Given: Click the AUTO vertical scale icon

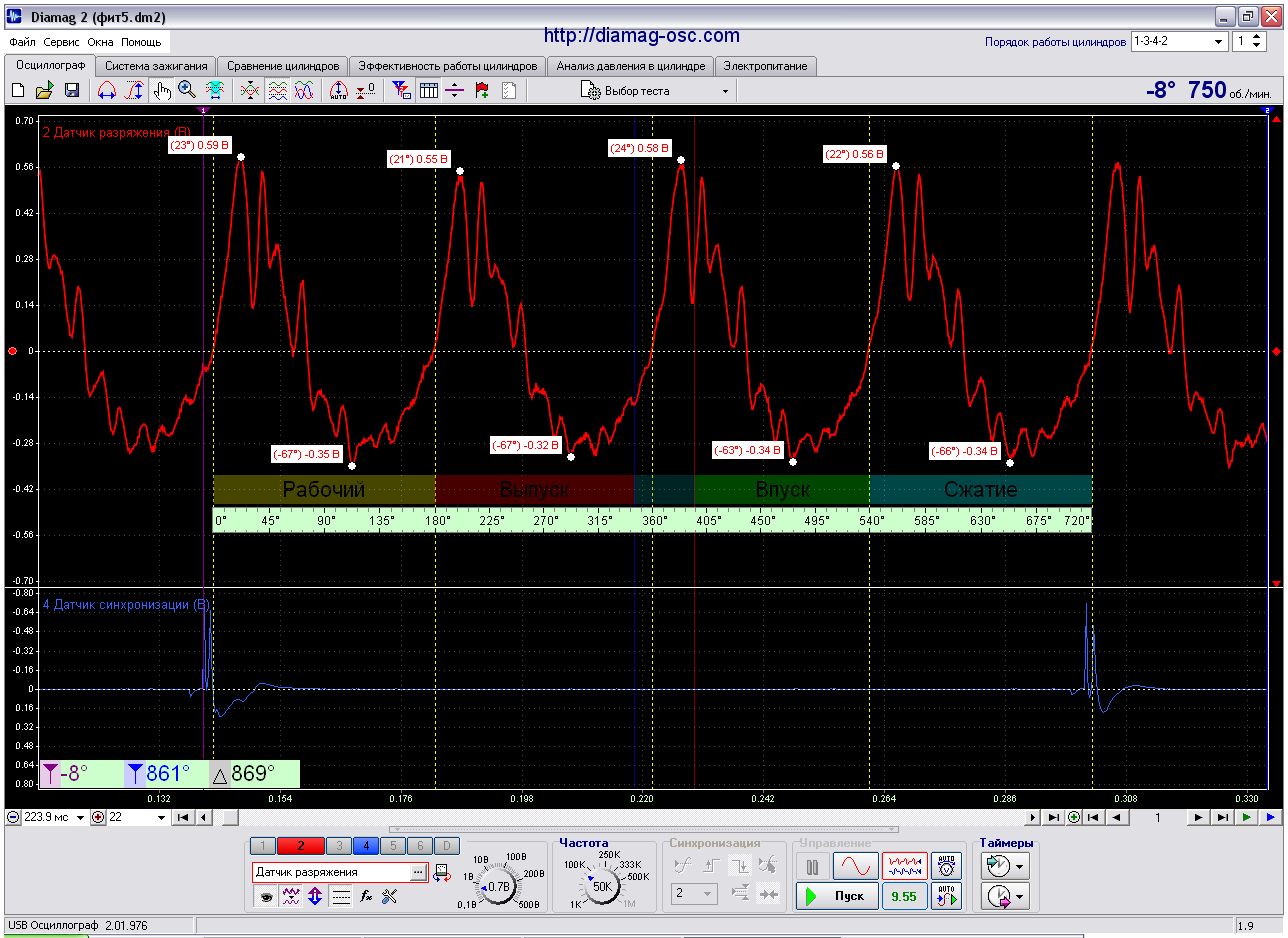Looking at the screenshot, I should [x=339, y=91].
